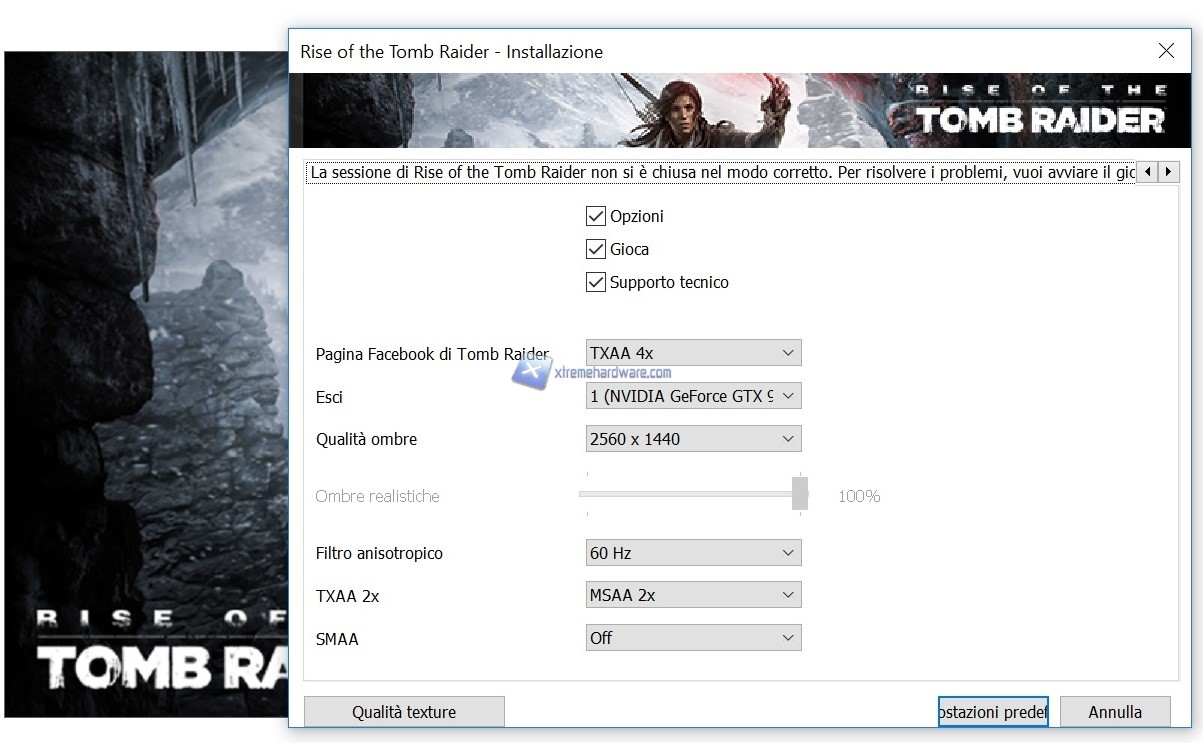
Task: Expand the 60 Hz dropdown
Action: 693,553
